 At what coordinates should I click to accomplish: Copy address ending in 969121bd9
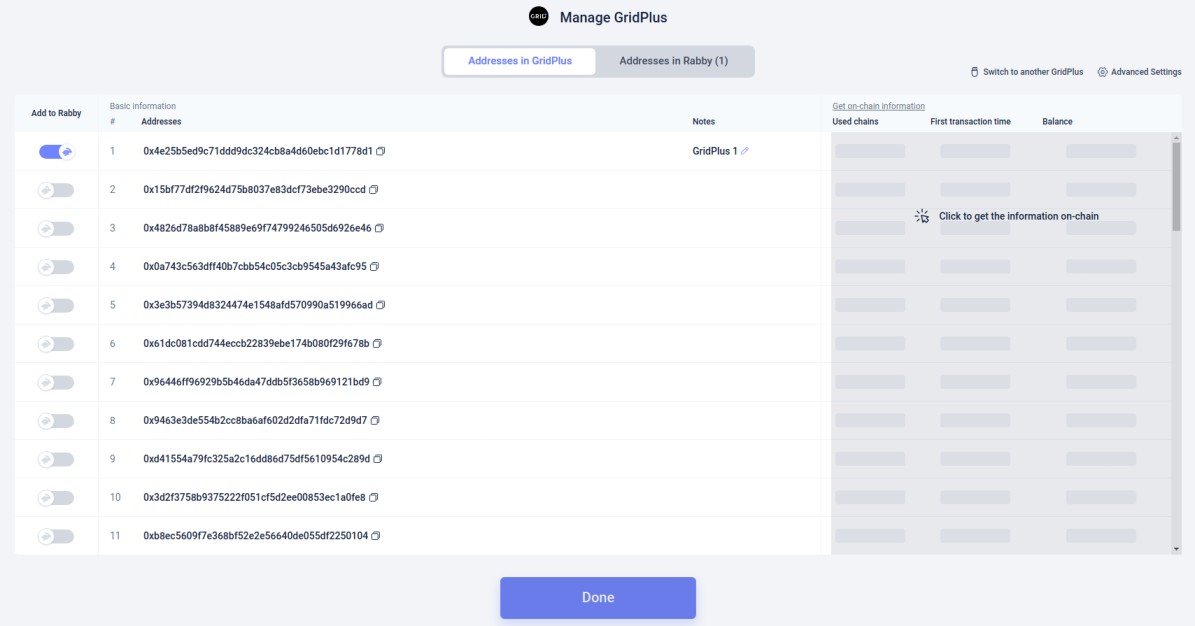(x=377, y=381)
